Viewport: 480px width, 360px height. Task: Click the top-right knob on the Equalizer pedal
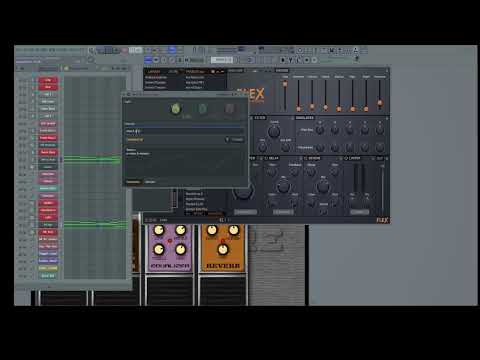[181, 230]
